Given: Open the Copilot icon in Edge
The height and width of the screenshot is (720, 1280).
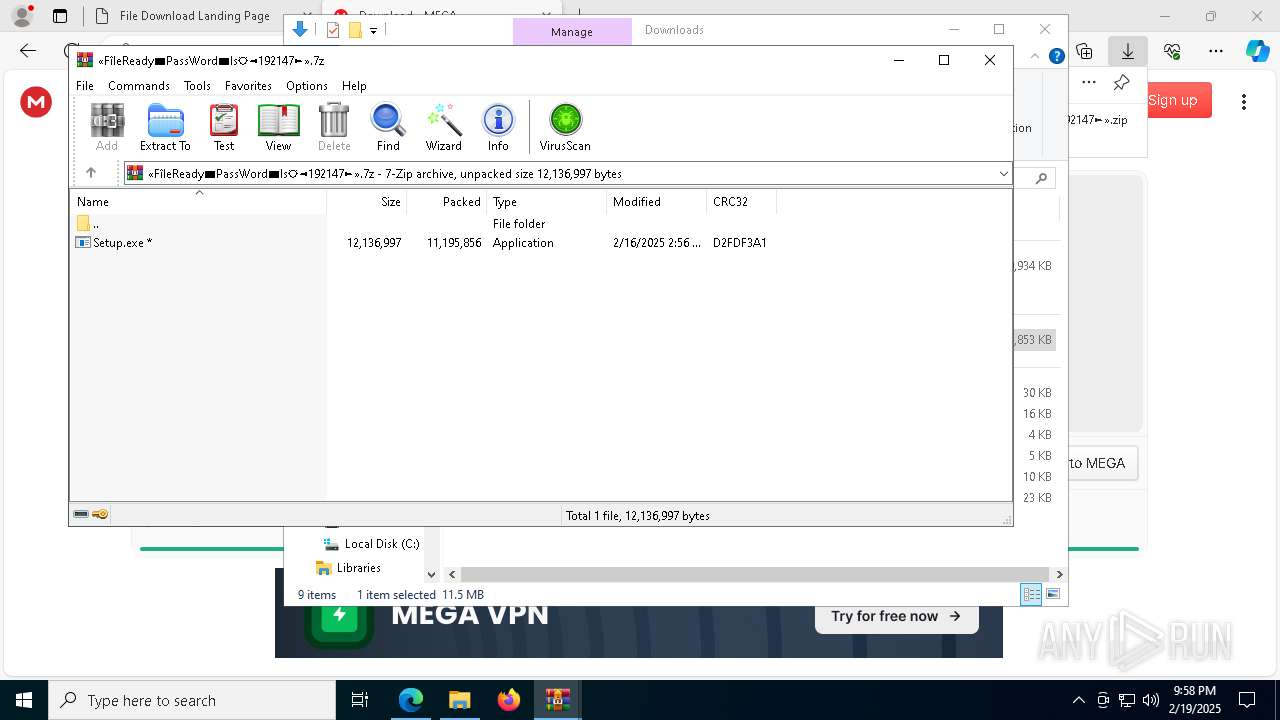Looking at the screenshot, I should [1257, 51].
